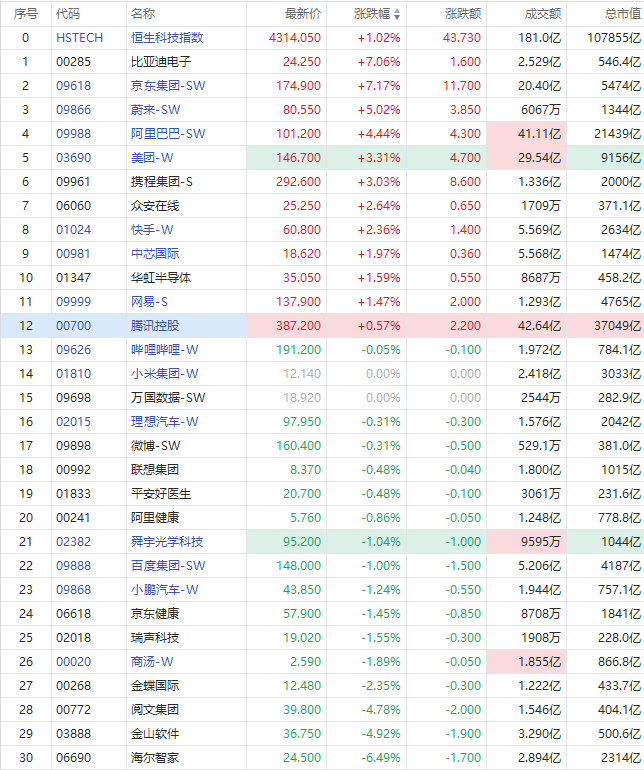
Task: Click the 9595万 turnover cell
Action: 527,542
